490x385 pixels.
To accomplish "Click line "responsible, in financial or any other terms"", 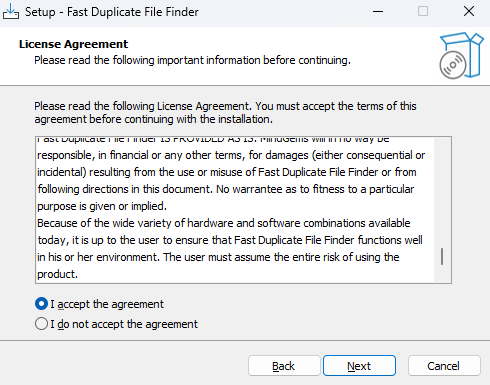I will (231, 155).
